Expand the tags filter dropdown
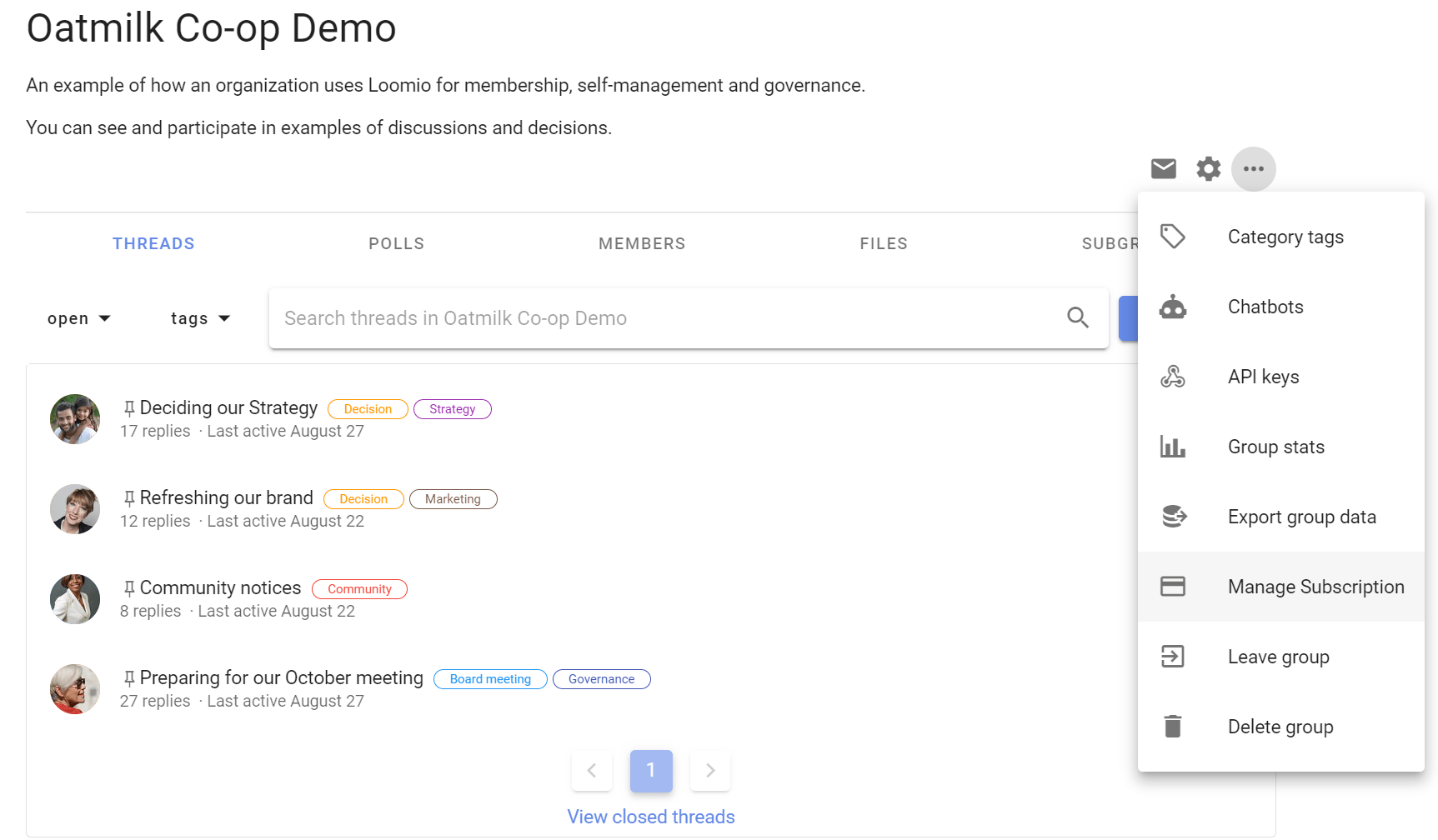 click(x=200, y=318)
